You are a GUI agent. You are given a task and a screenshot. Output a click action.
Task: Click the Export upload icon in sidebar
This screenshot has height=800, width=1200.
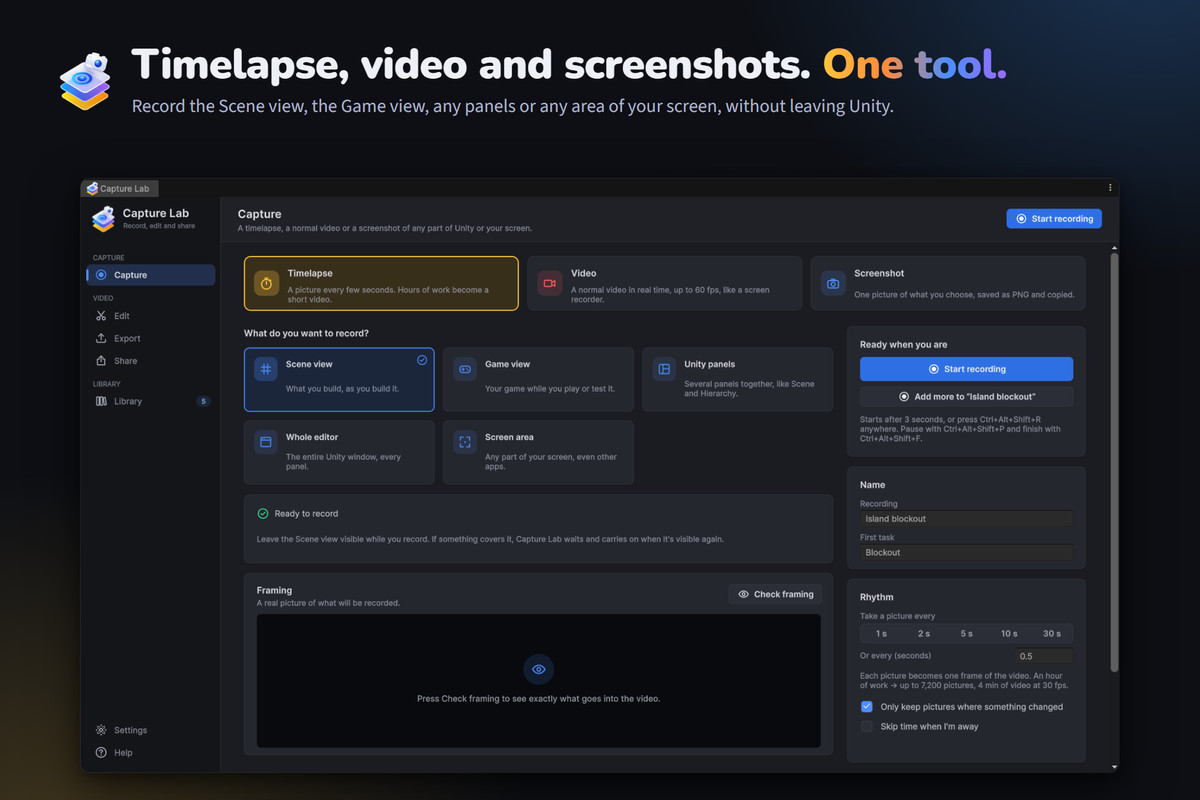tap(101, 338)
